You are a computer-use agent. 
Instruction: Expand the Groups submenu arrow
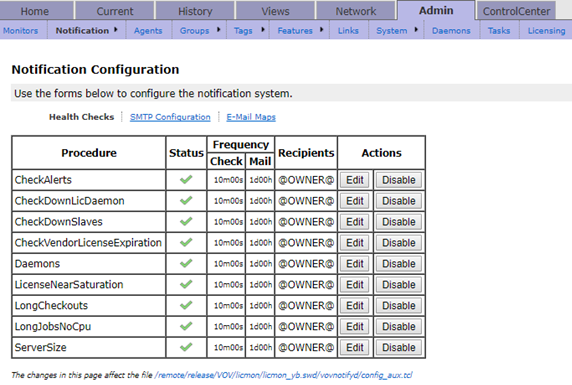(x=219, y=30)
